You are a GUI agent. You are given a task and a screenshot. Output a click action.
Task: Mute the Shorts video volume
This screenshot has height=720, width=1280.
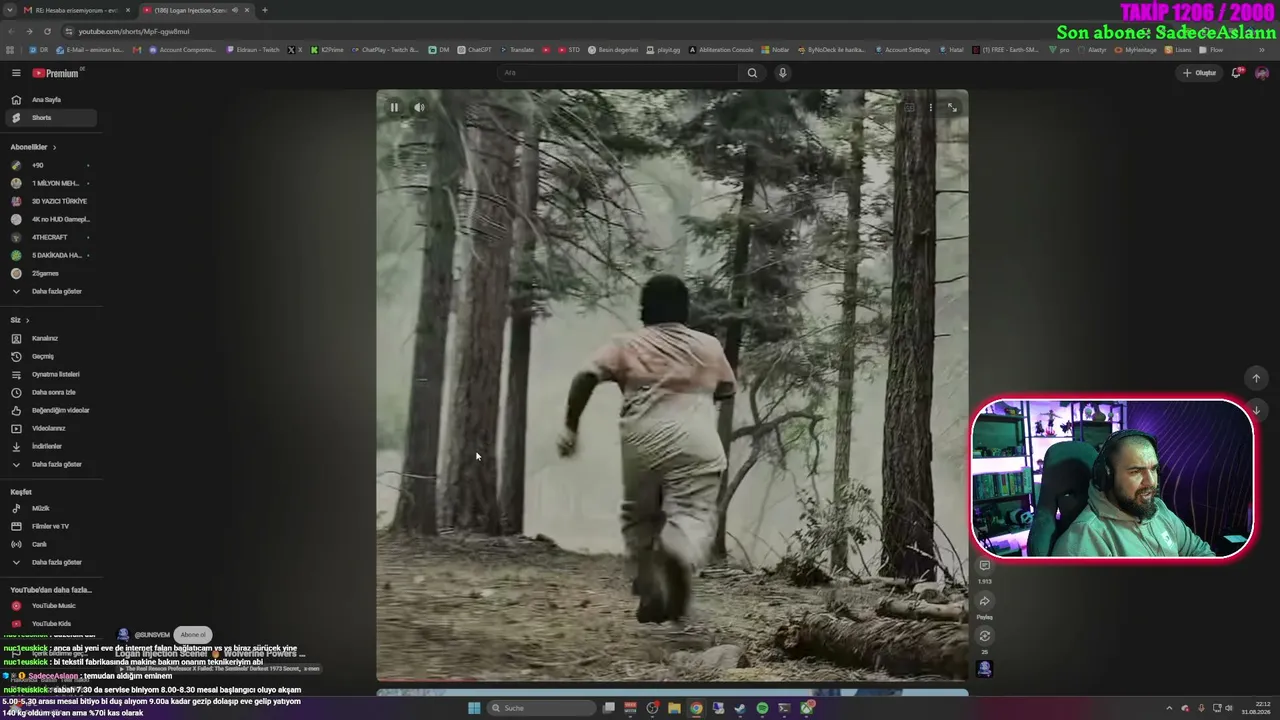419,107
